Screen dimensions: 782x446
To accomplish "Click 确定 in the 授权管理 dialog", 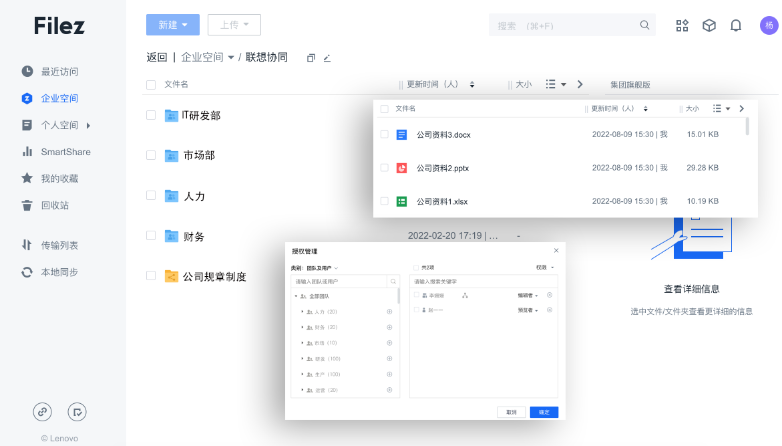I will click(x=544, y=412).
